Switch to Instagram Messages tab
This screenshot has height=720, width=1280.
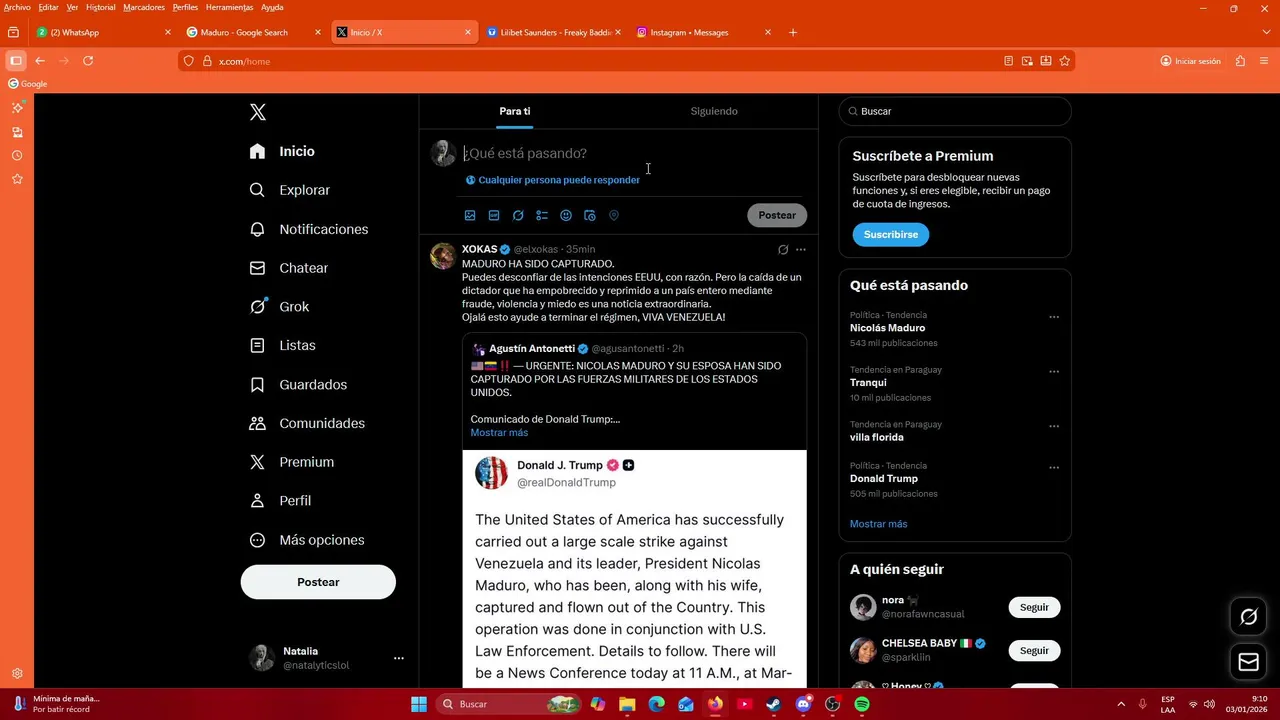point(703,32)
